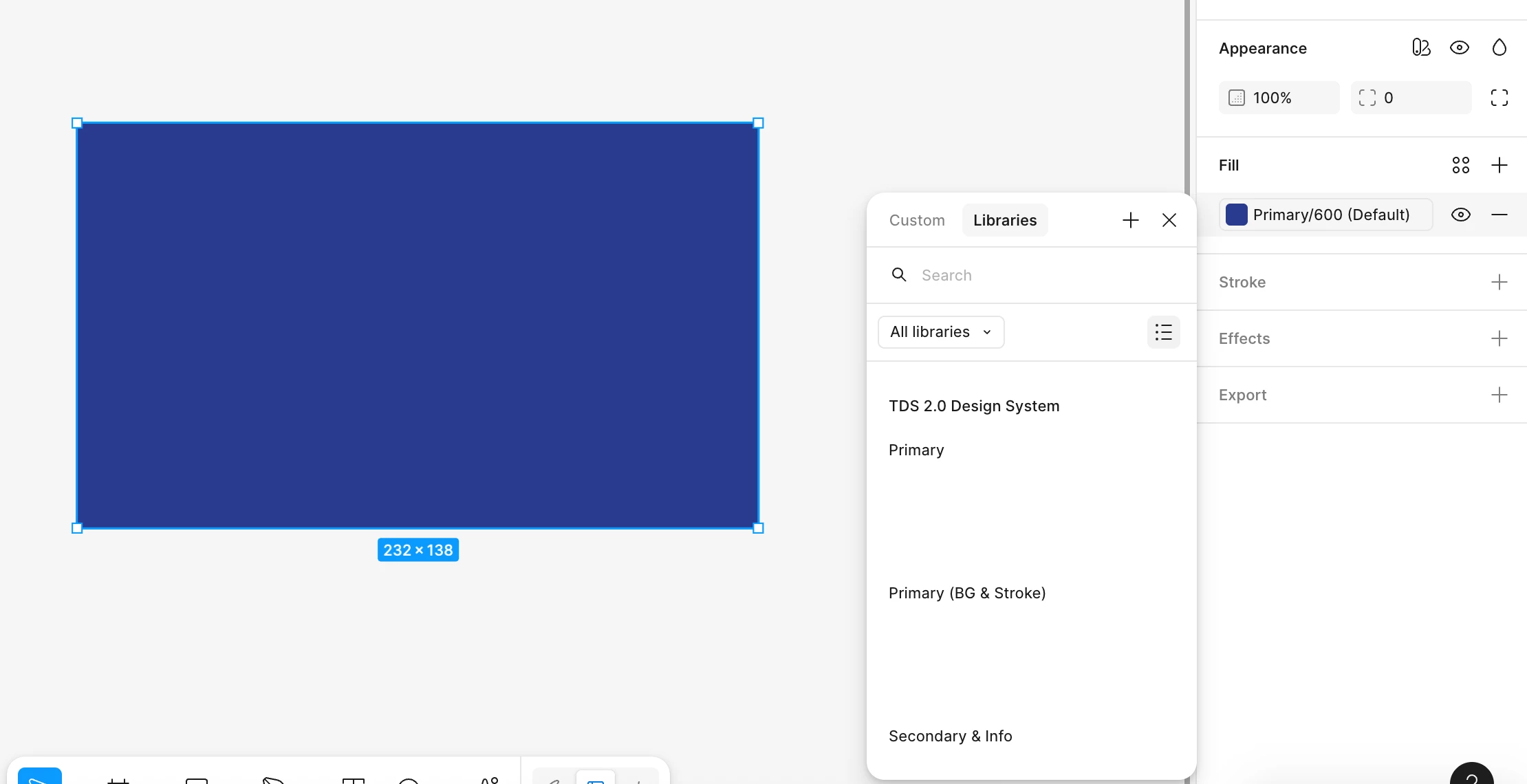Switch to the Libraries tab
Screen dimensions: 1527x784
(1005, 220)
